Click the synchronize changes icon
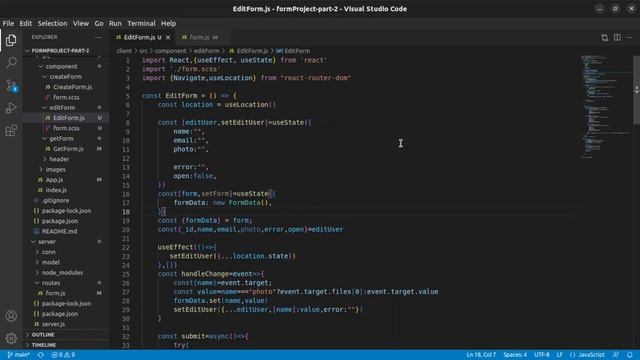The height and width of the screenshot is (360, 640). (x=41, y=355)
